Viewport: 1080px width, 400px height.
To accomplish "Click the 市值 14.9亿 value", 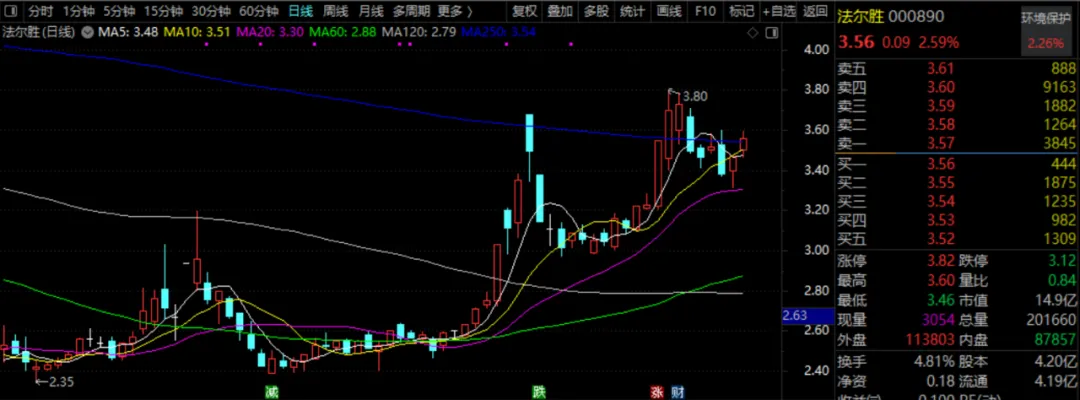I will (x=1056, y=300).
